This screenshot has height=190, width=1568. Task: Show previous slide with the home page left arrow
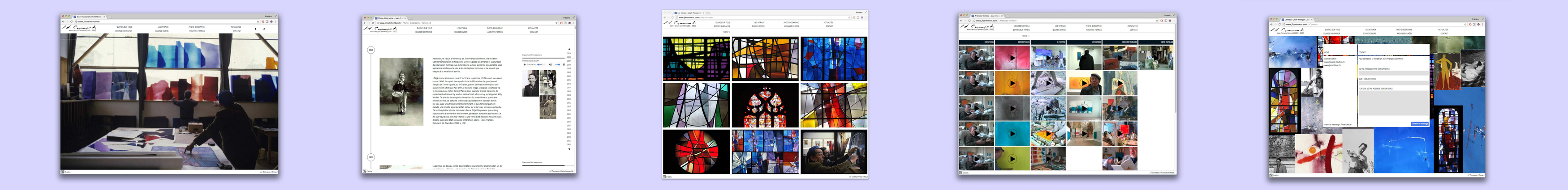256,29
